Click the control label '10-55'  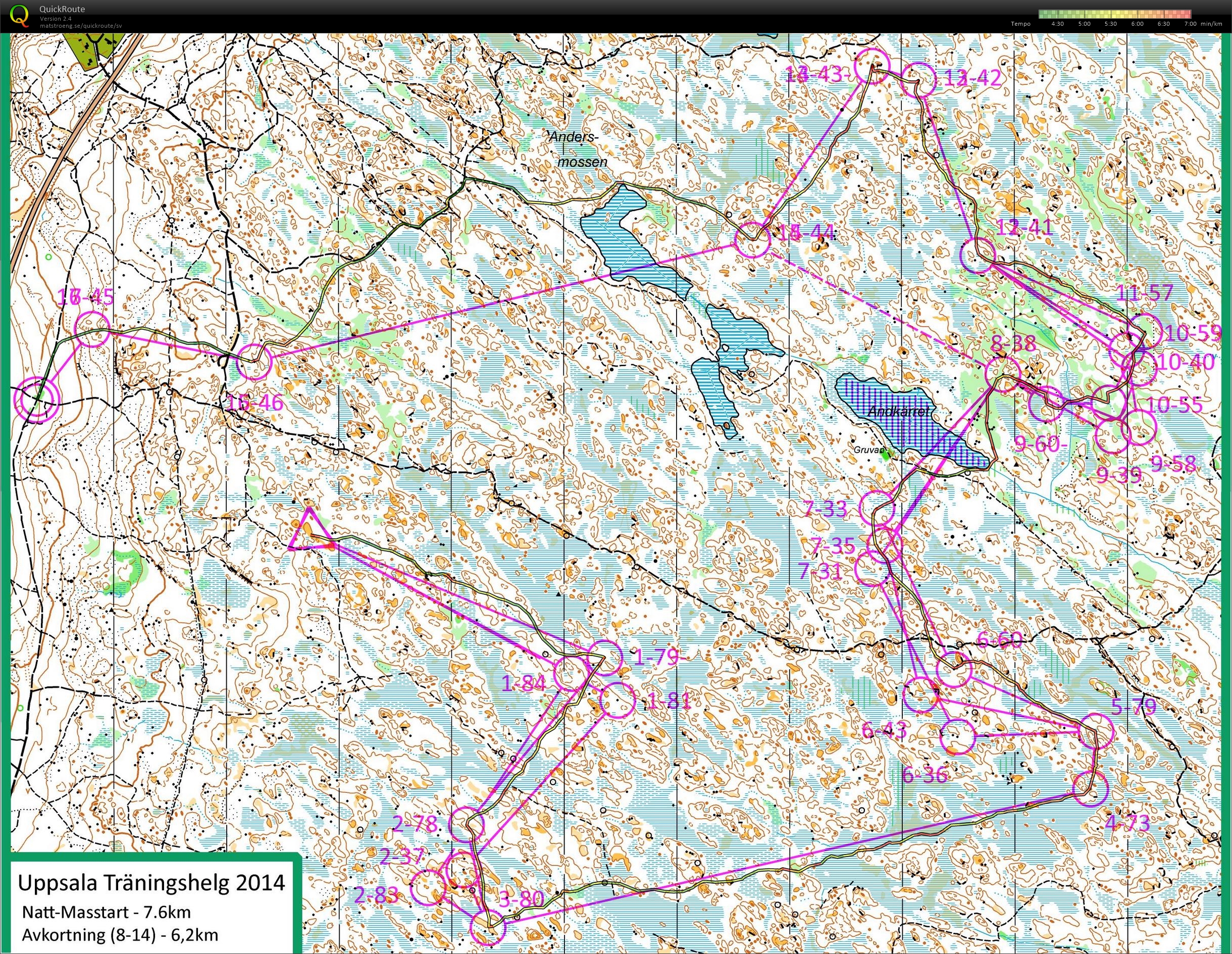(x=1175, y=405)
